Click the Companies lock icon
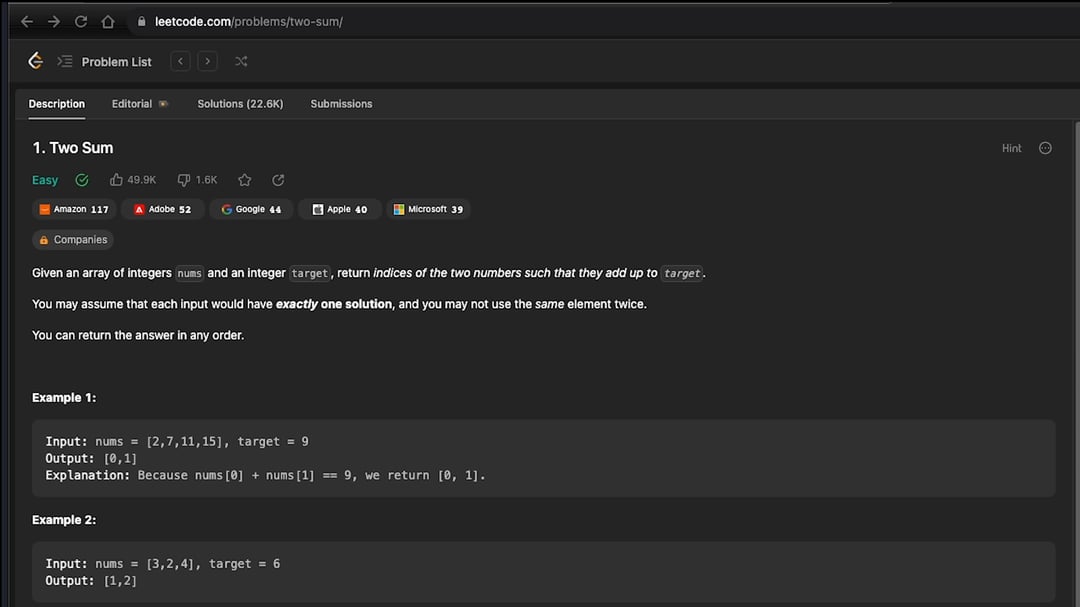 44,240
